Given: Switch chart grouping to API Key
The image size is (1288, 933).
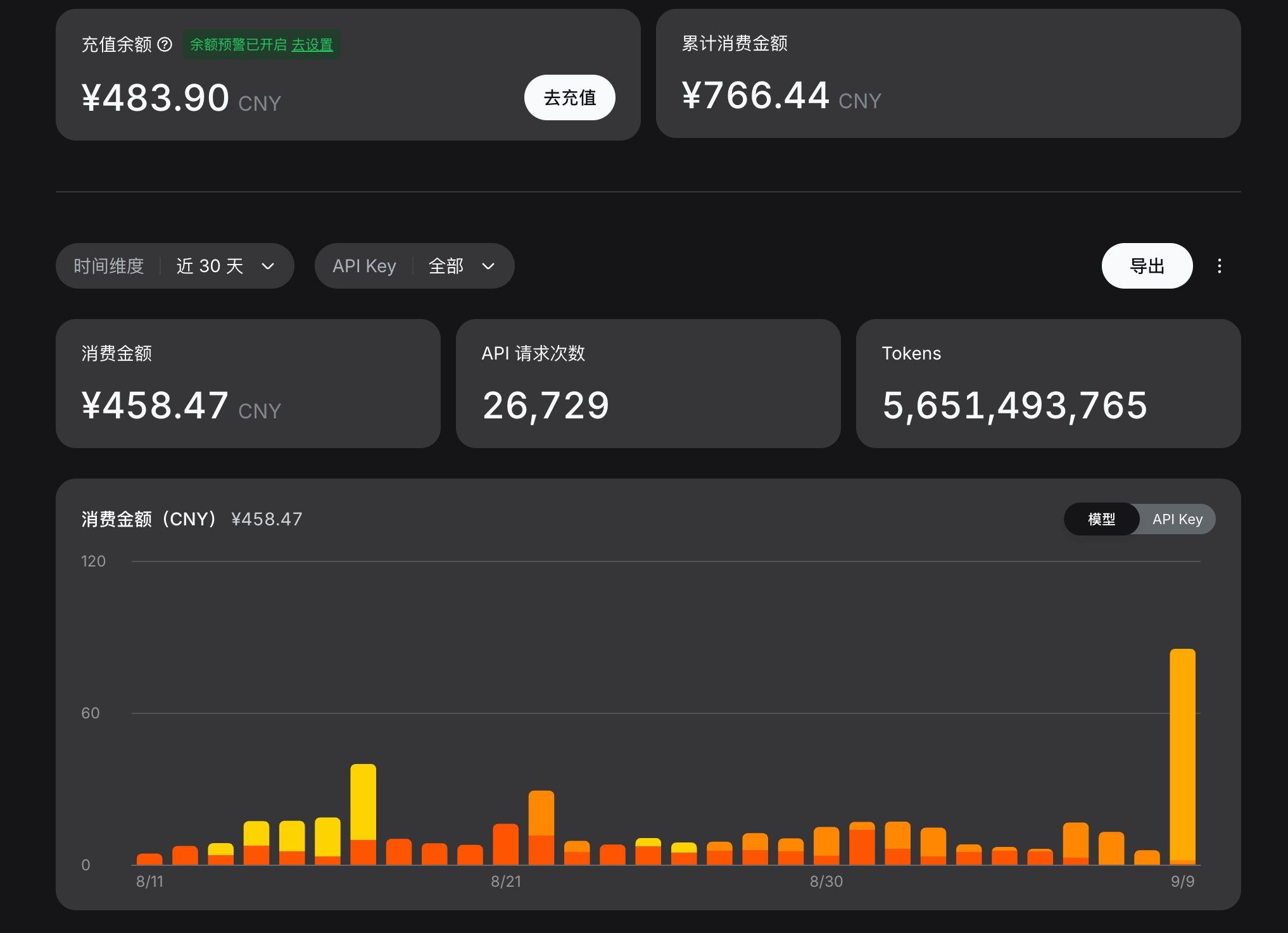Looking at the screenshot, I should pyautogui.click(x=1177, y=519).
